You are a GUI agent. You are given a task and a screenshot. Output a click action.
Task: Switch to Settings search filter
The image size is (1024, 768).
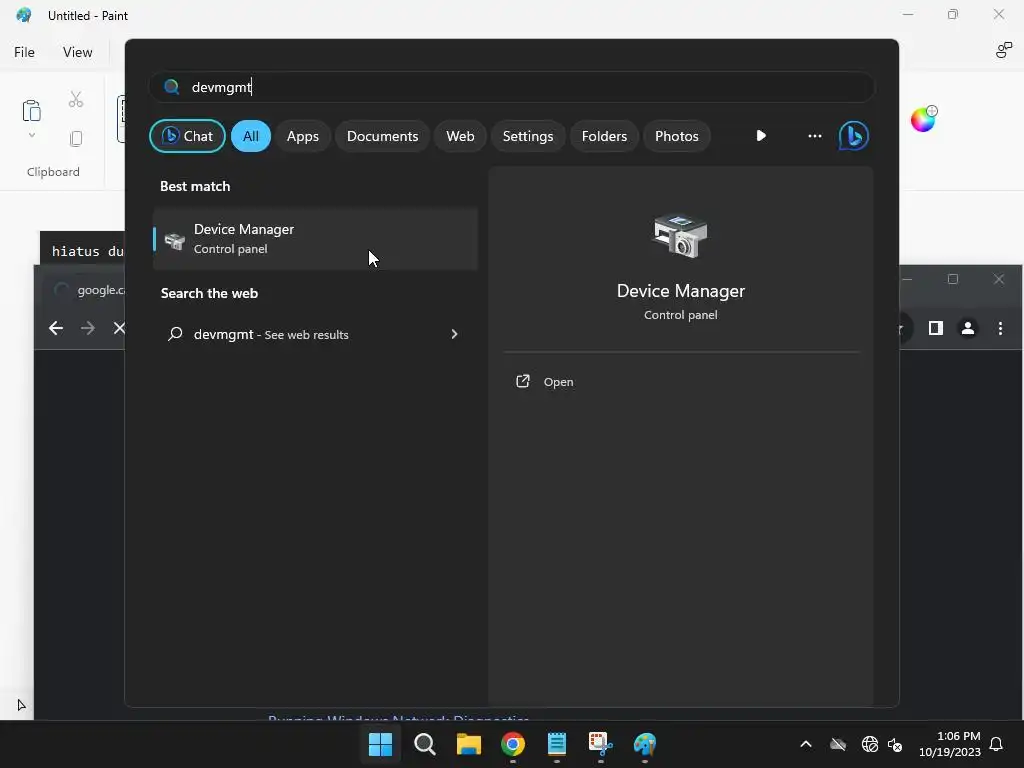click(528, 136)
